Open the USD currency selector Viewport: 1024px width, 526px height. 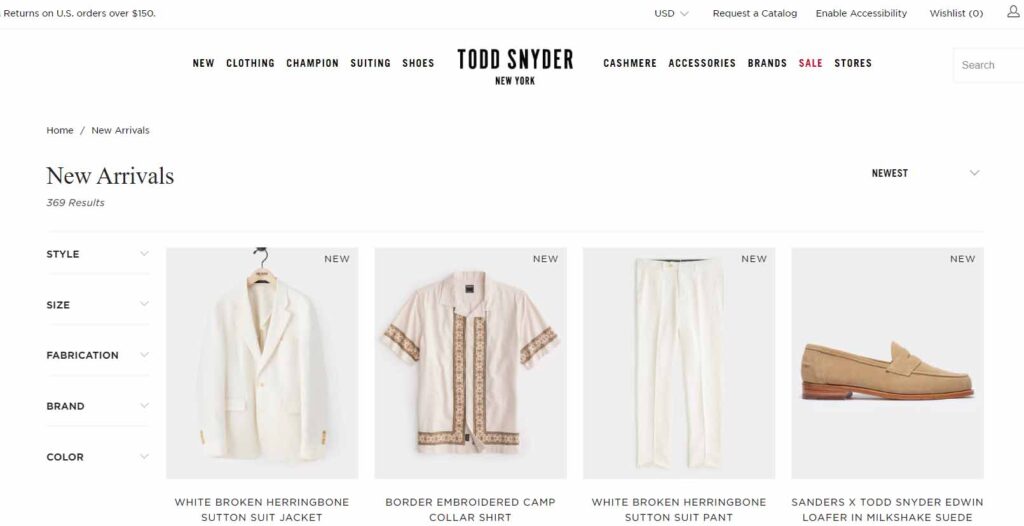(x=671, y=13)
